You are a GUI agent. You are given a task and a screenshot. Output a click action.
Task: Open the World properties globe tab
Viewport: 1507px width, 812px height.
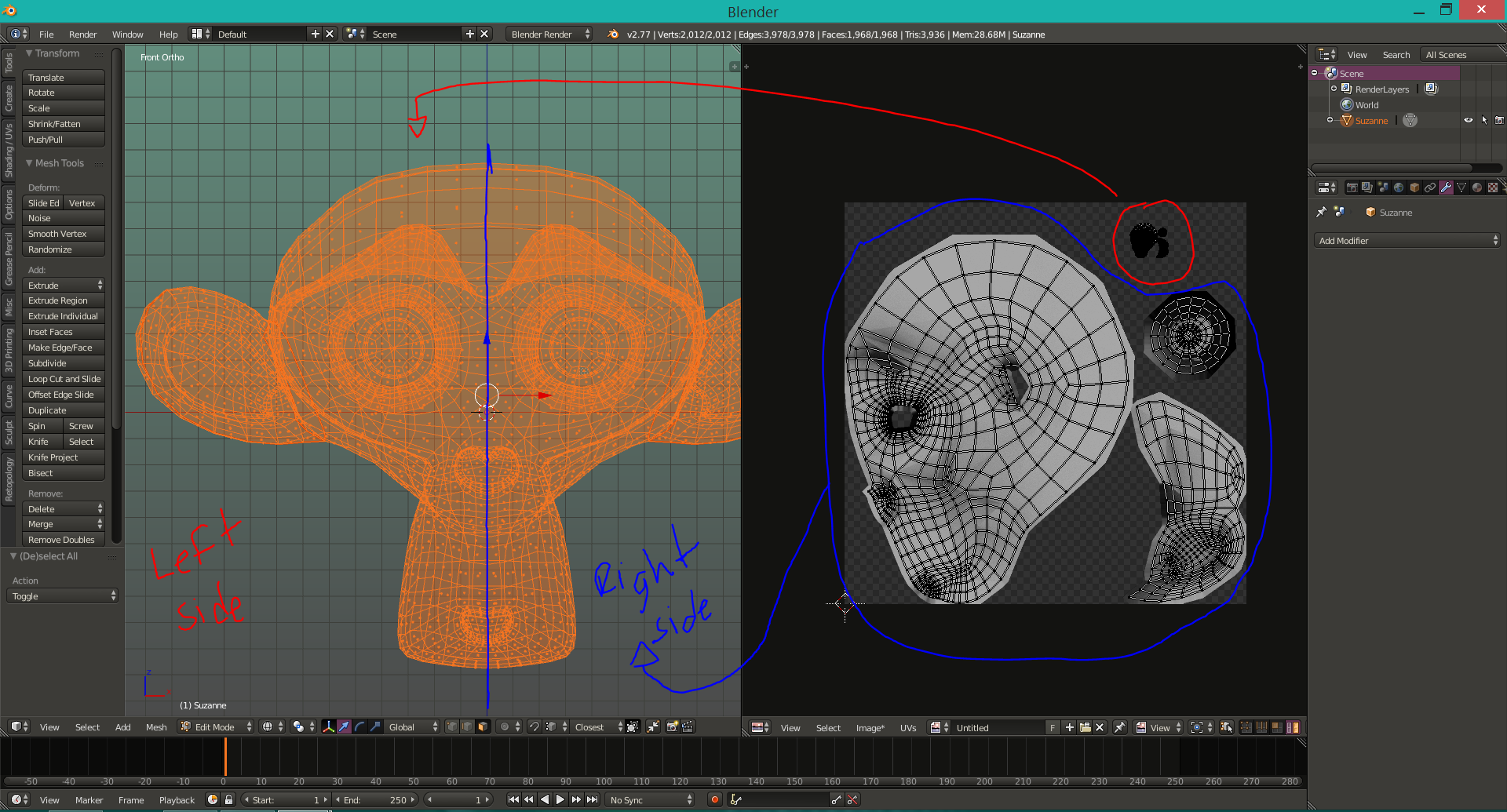tap(1399, 188)
